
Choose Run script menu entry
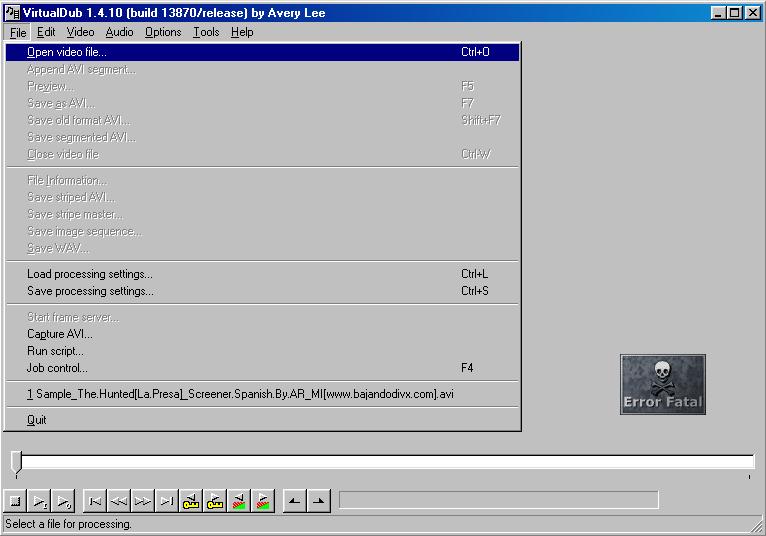coord(262,351)
